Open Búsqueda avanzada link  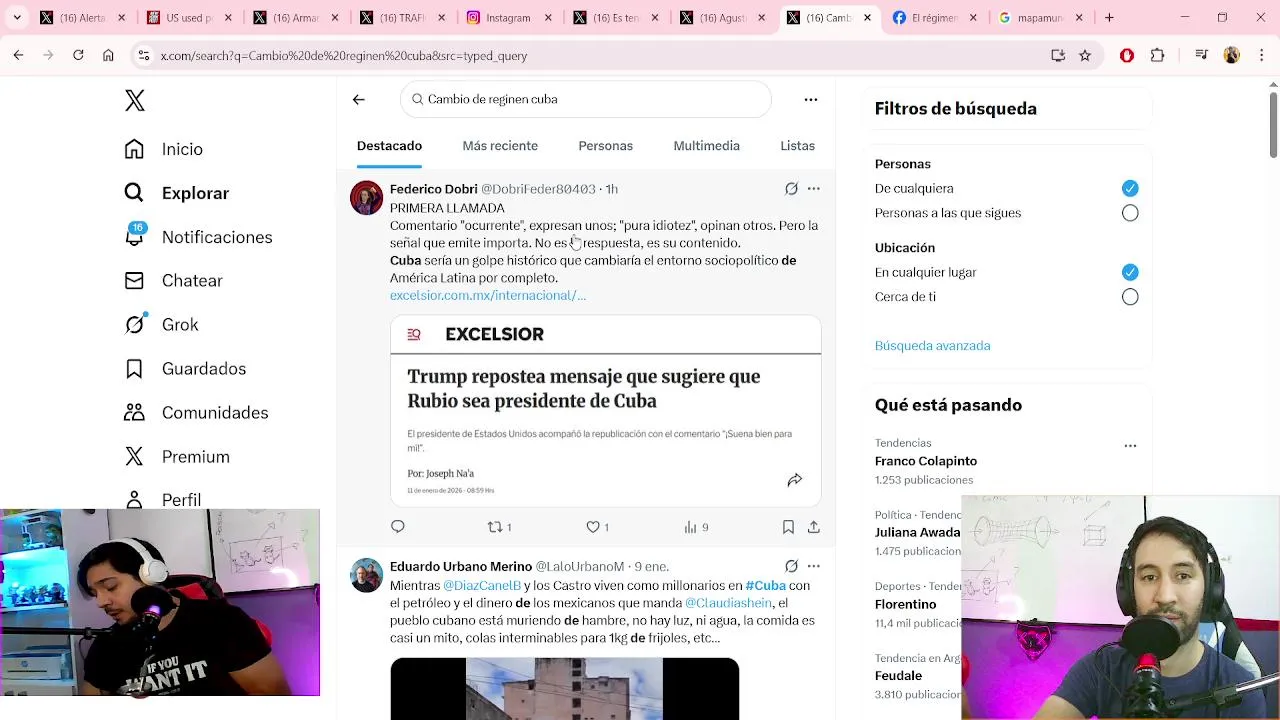932,346
